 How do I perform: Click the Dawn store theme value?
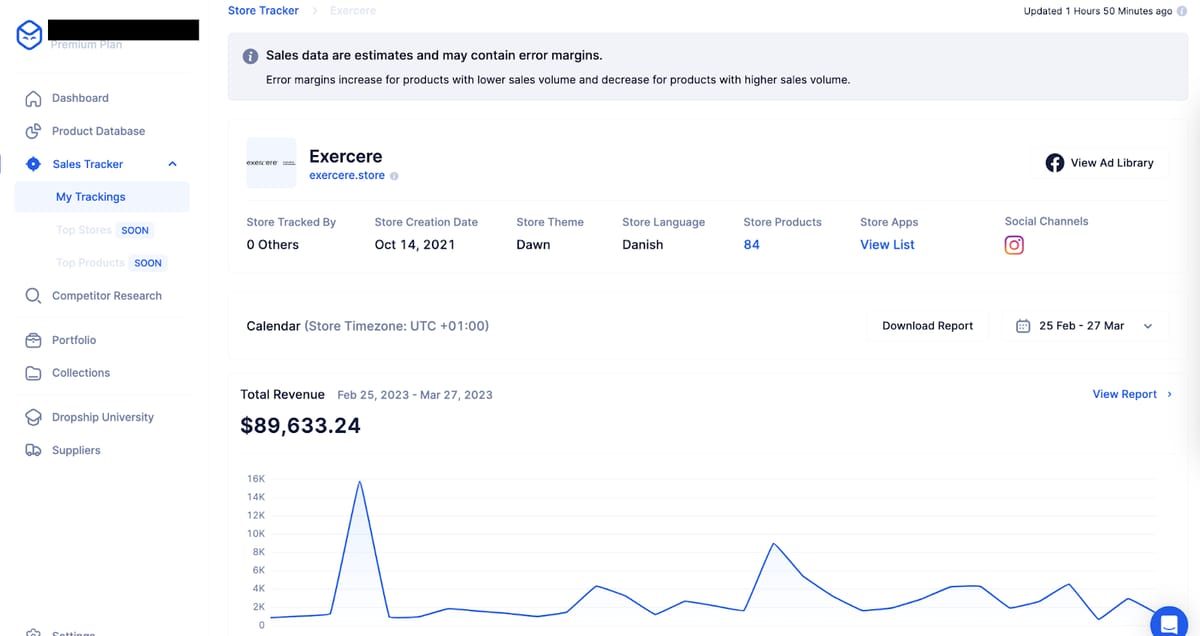pyautogui.click(x=533, y=245)
